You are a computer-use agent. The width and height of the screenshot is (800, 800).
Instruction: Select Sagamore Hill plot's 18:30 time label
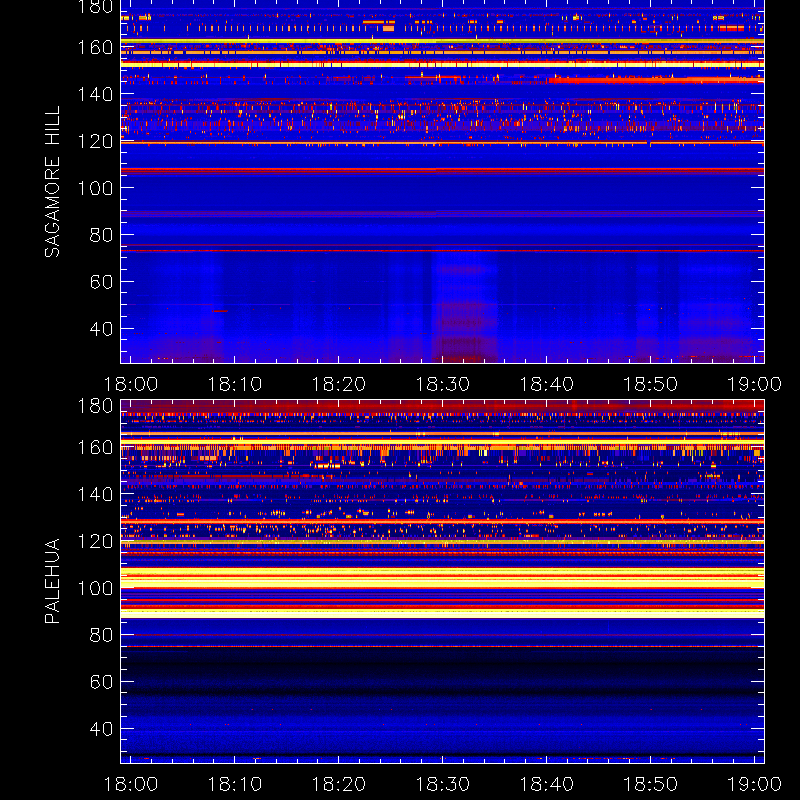coord(443,384)
